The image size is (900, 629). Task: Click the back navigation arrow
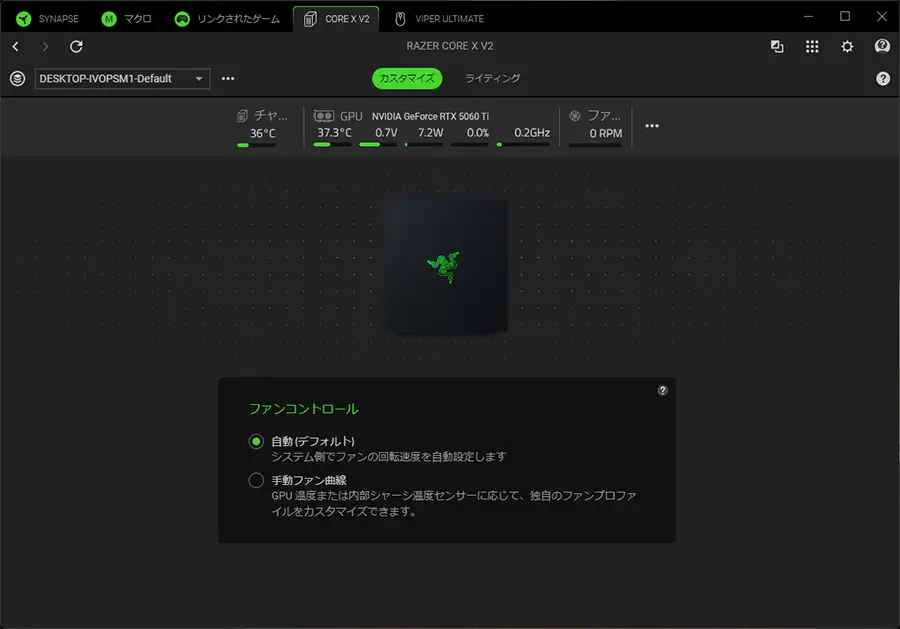click(16, 47)
